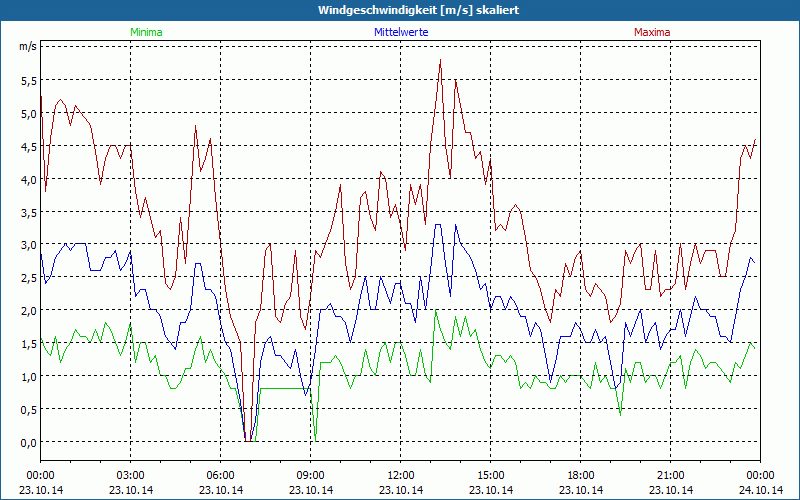
Task: Click the y-axis value '5,0'
Action: tap(28, 114)
